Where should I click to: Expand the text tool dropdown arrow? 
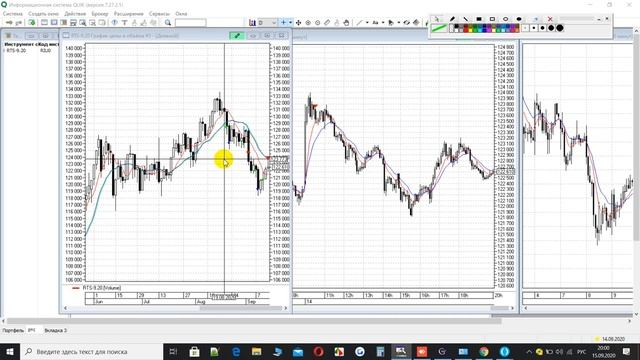[383, 22]
